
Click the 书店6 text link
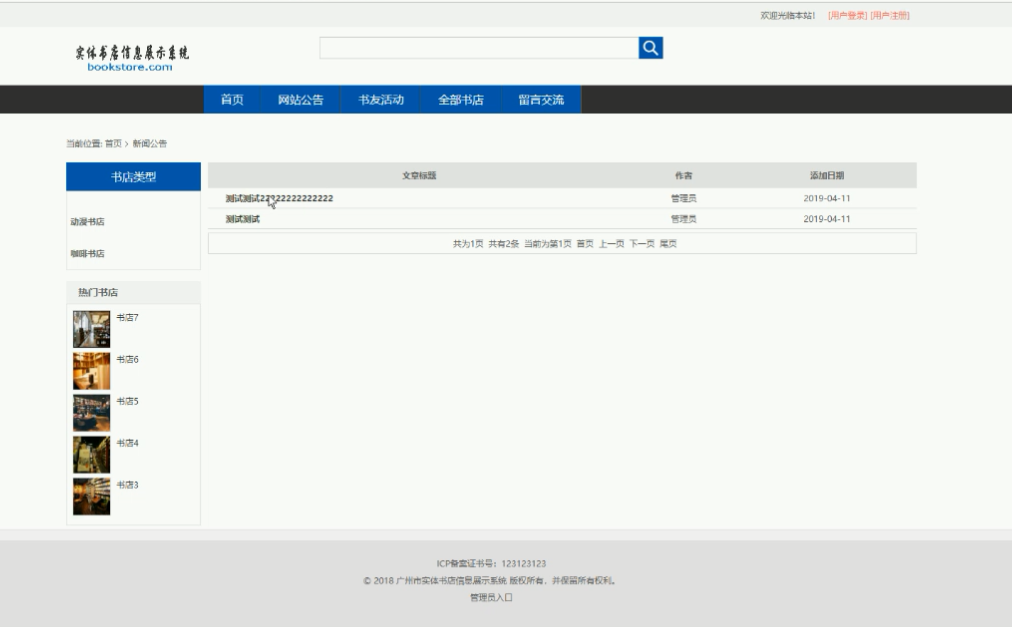coord(127,360)
